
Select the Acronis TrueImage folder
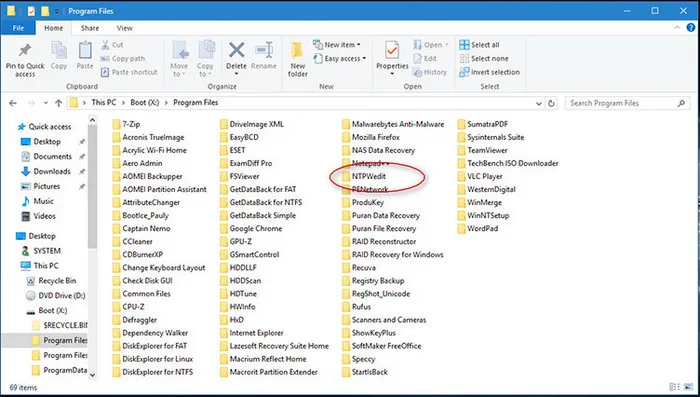pos(153,137)
